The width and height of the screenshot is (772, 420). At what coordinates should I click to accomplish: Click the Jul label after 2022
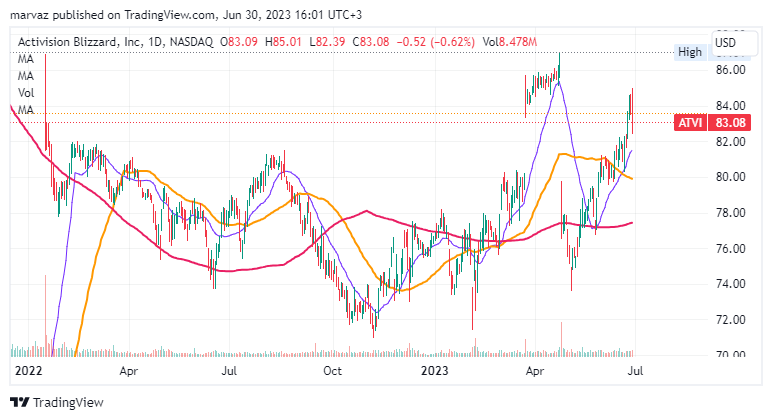[229, 371]
